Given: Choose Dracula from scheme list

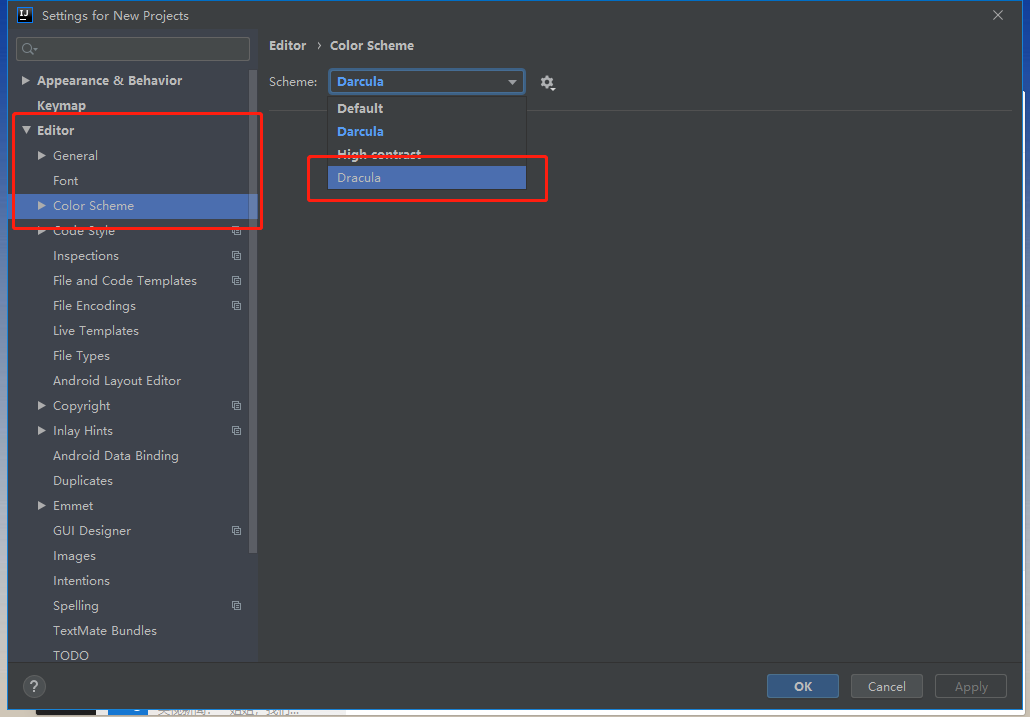Looking at the screenshot, I should [x=427, y=177].
